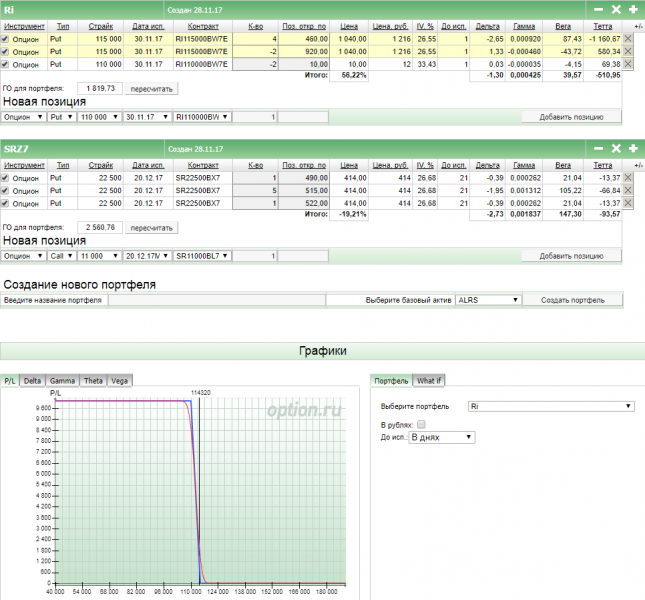Switch to the Gamma chart tab

62,380
